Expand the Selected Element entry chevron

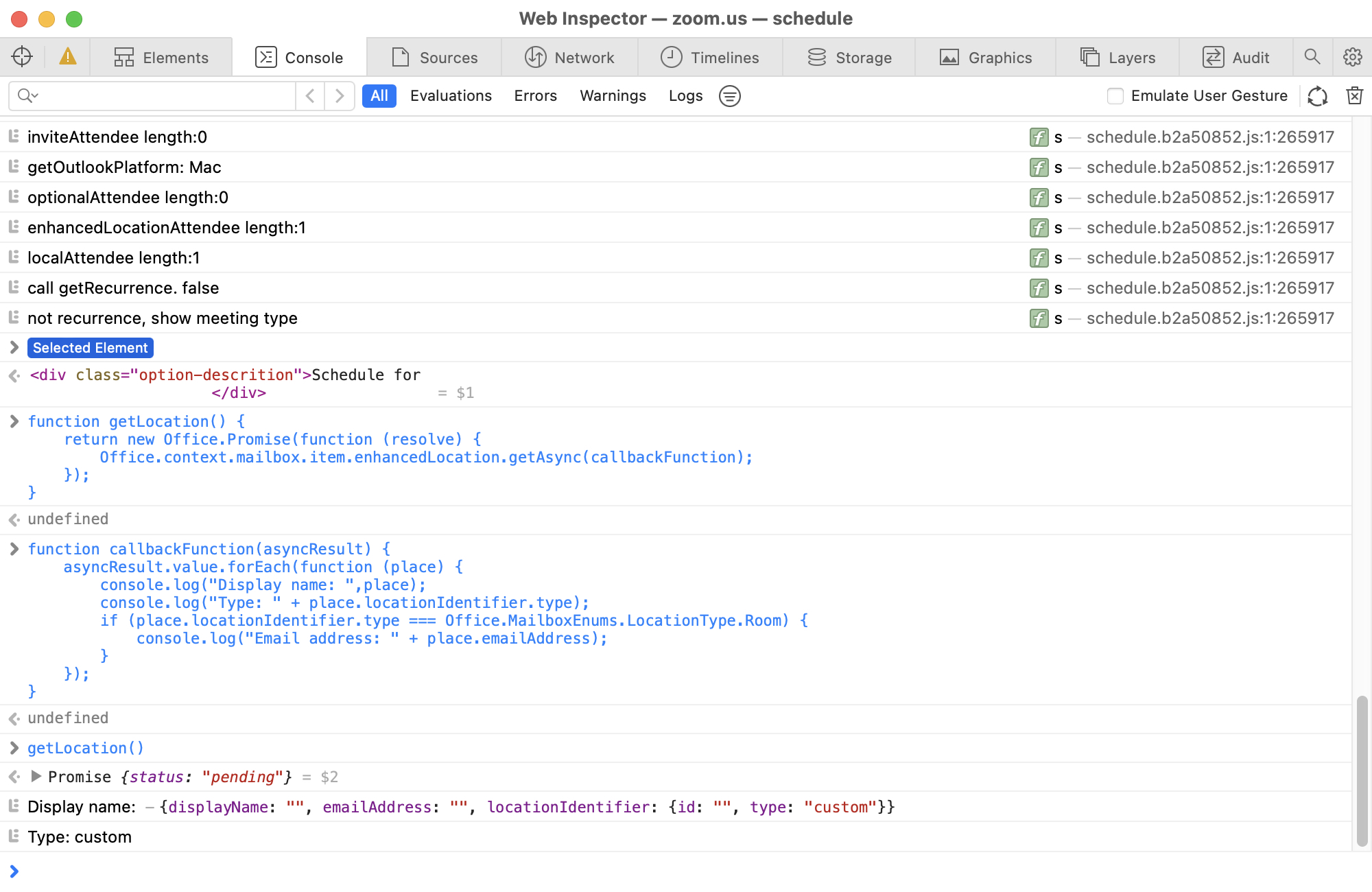pyautogui.click(x=14, y=348)
